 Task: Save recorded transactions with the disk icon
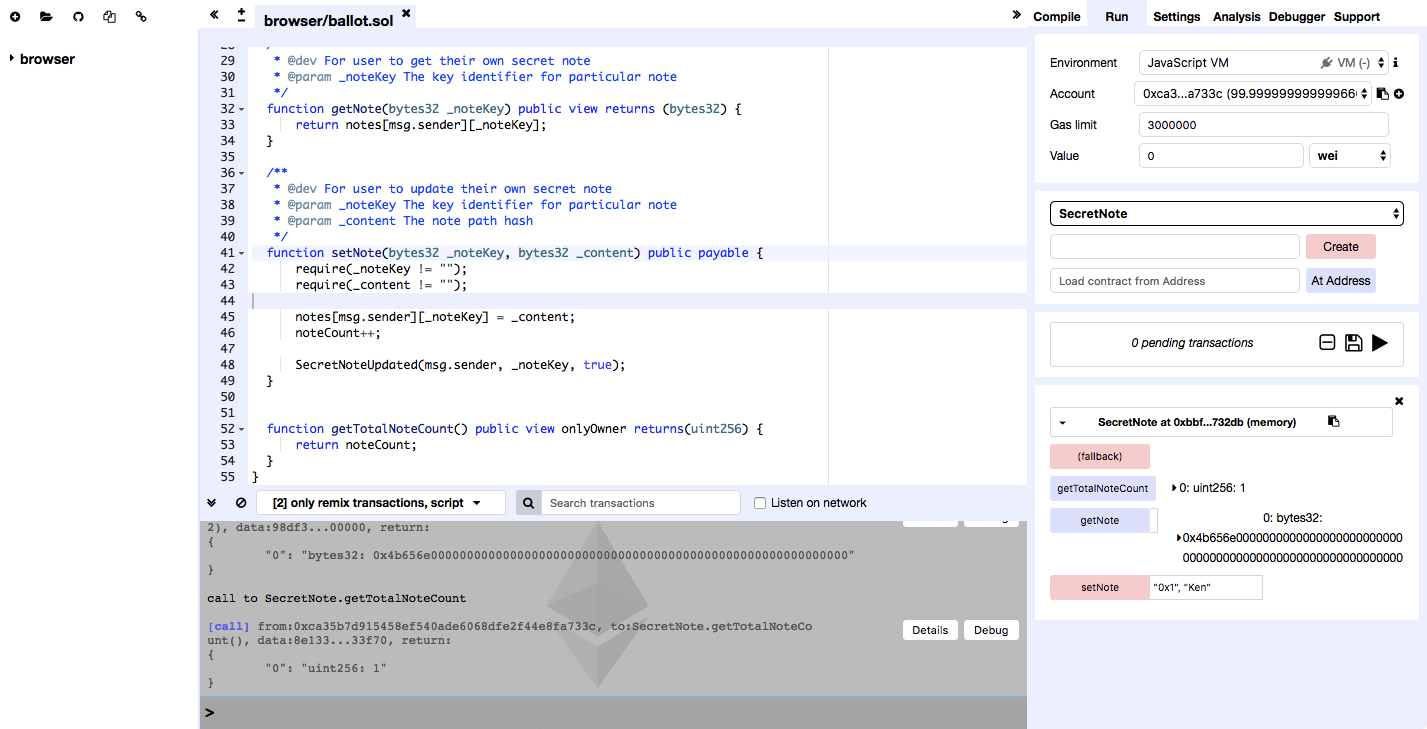pos(1353,343)
